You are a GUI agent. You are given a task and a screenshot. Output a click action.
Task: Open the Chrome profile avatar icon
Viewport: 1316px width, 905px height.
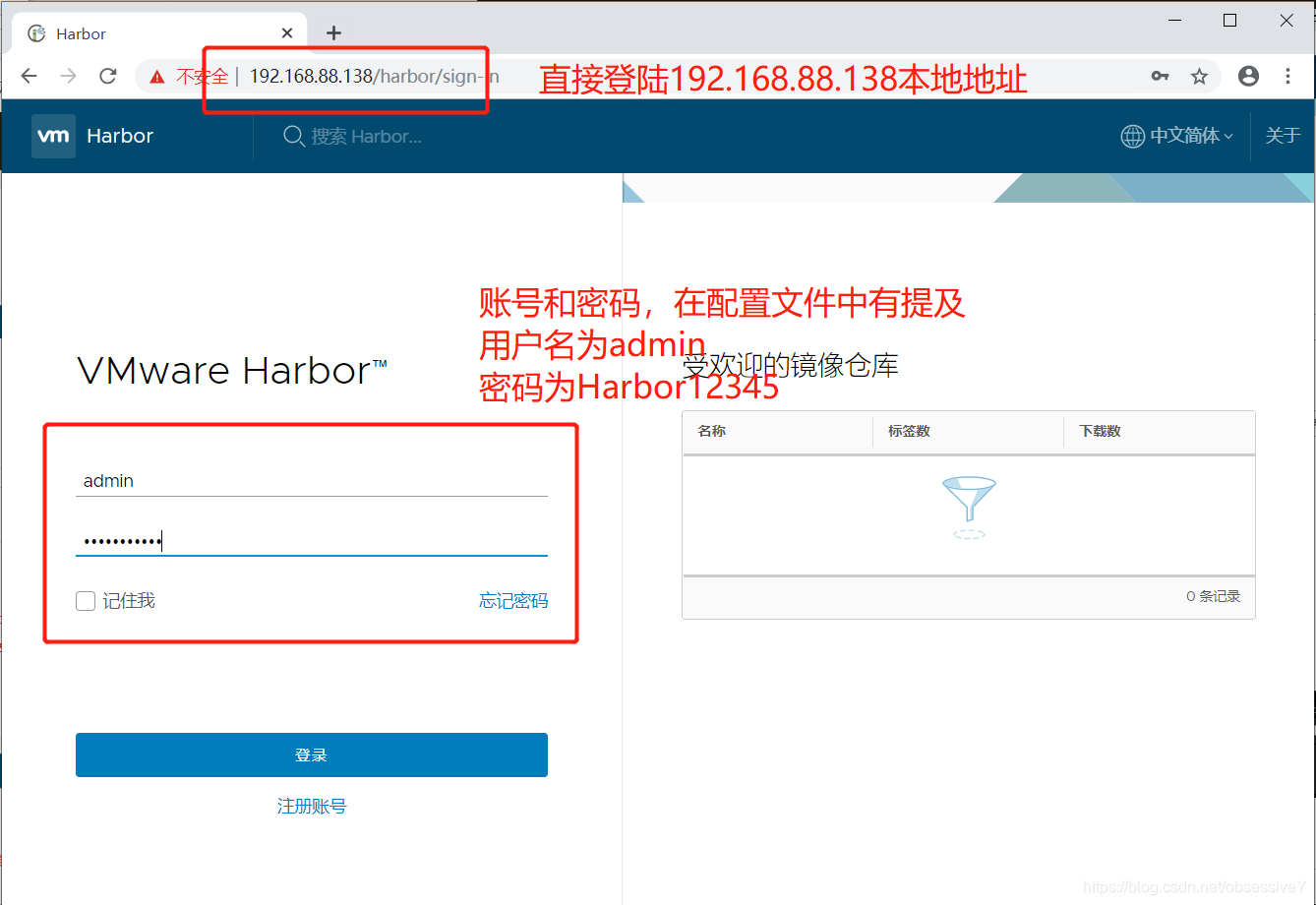click(1248, 76)
